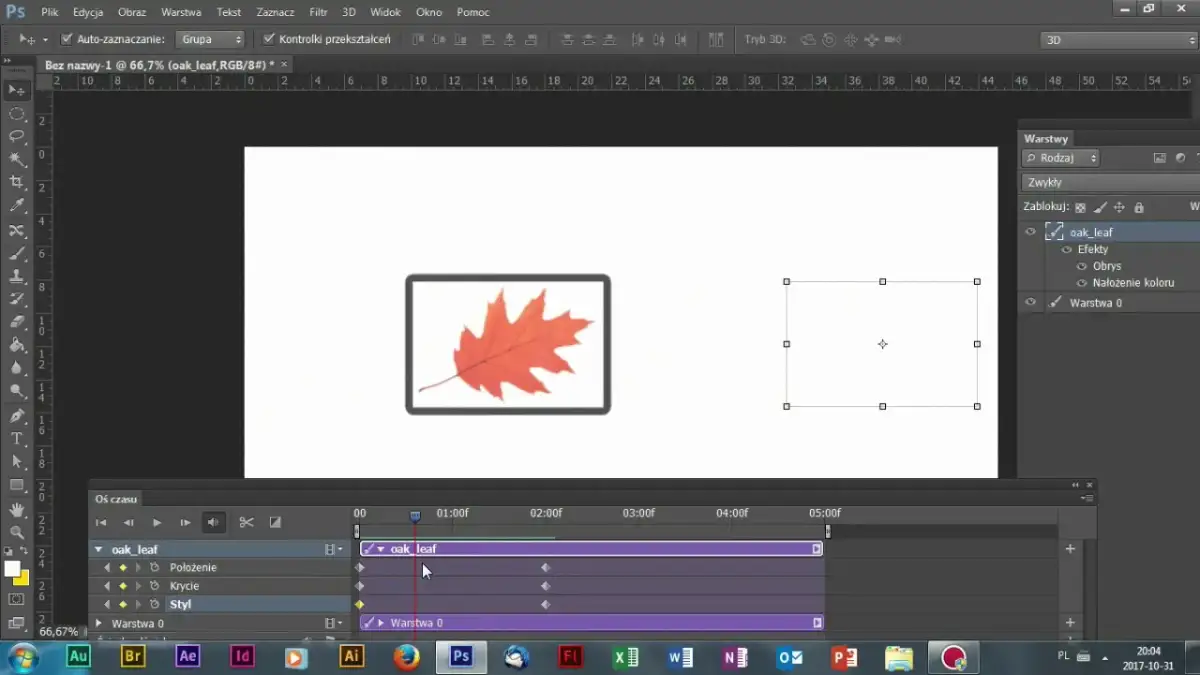Launch Firefox from the taskbar
Screen dimensions: 1200x675
(x=407, y=657)
